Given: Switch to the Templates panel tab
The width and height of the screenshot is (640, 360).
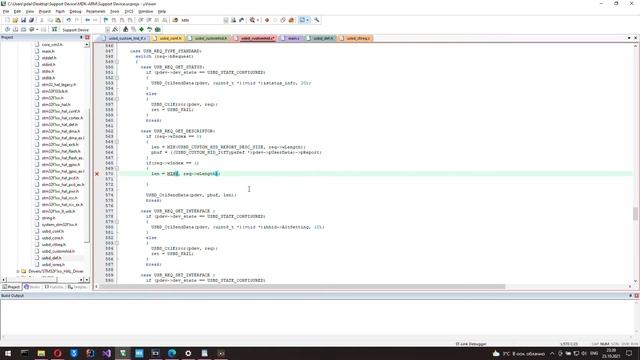Looking at the screenshot, I should (78, 287).
